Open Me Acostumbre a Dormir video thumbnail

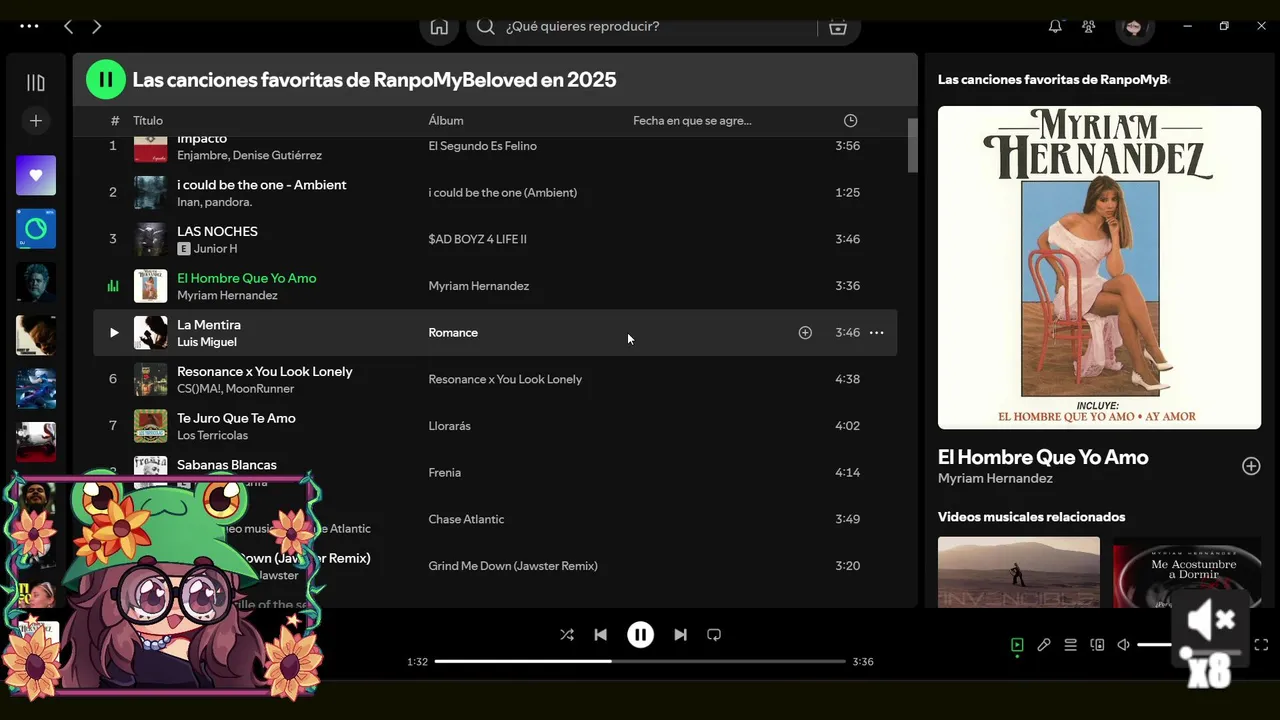[x=1187, y=572]
